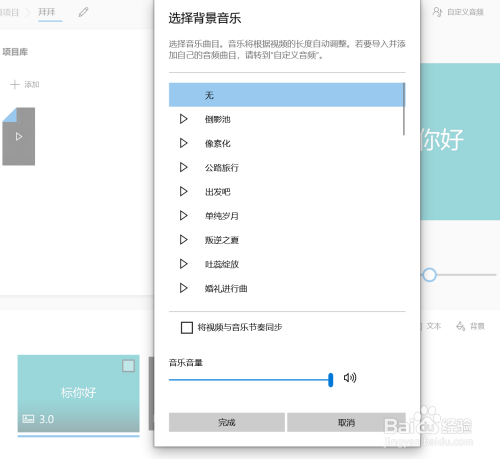Screen dimensions: 500x459
Task: Select the 倒影池 music track name
Action: point(217,119)
